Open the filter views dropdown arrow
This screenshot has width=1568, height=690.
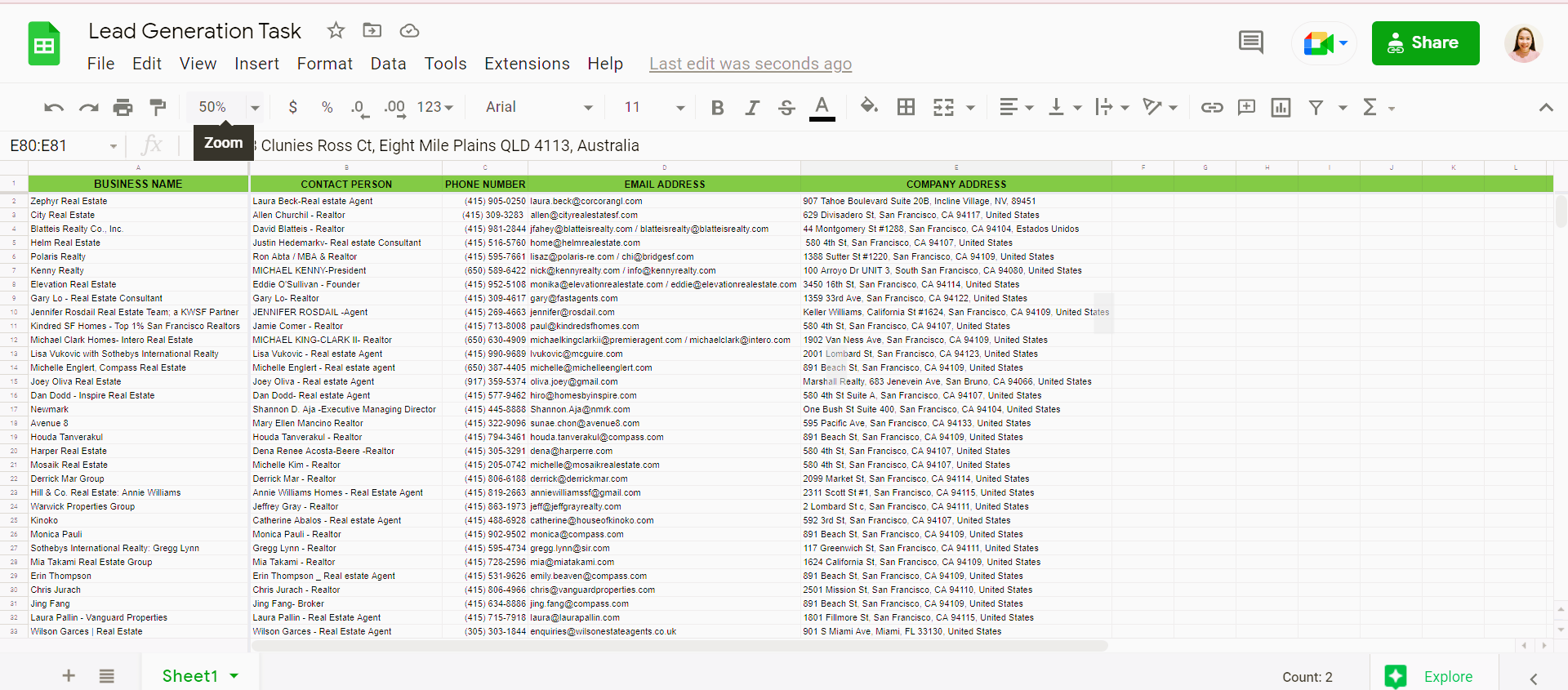[x=1342, y=108]
